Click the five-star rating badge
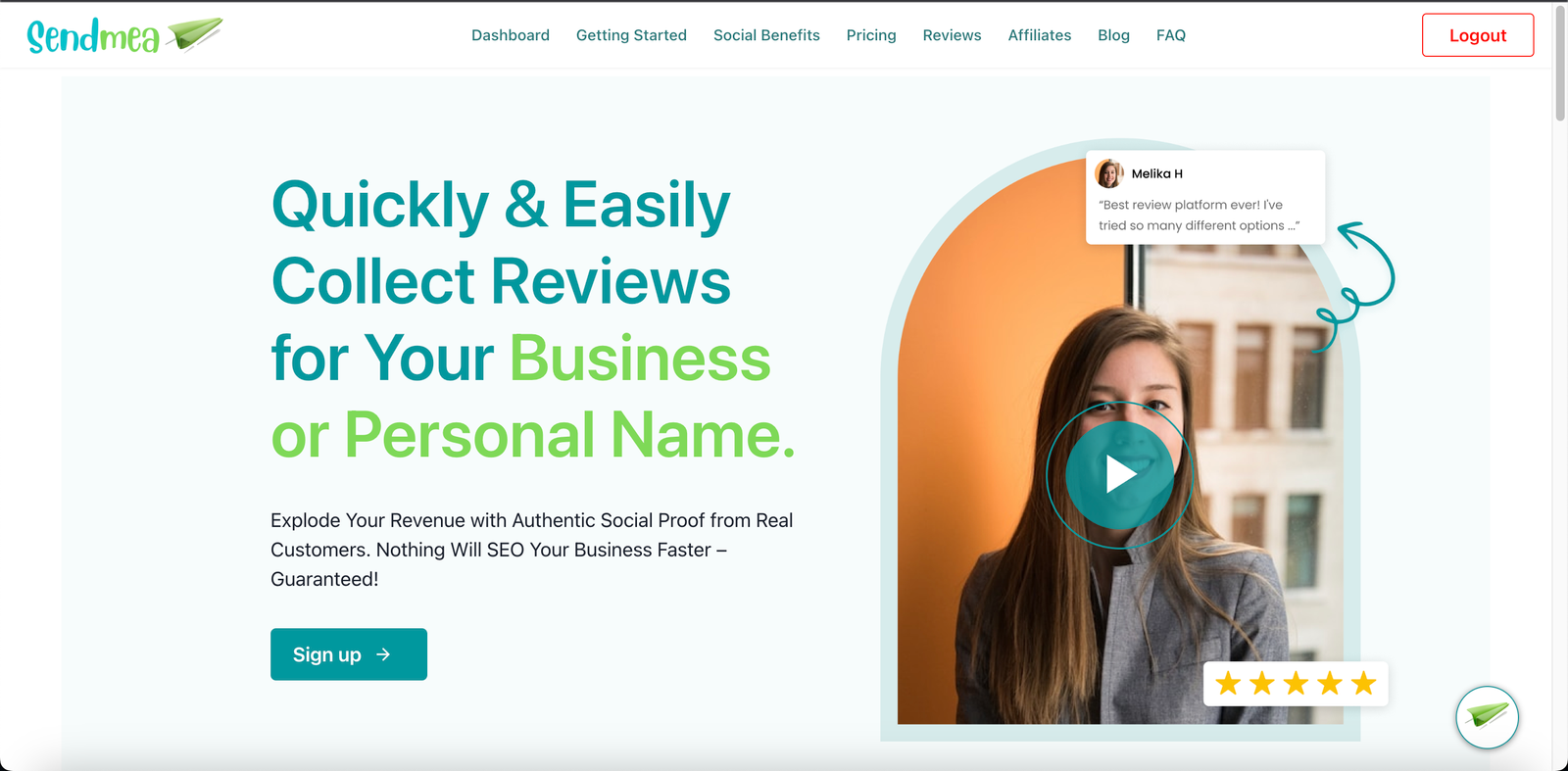Viewport: 1568px width, 771px height. [x=1296, y=683]
